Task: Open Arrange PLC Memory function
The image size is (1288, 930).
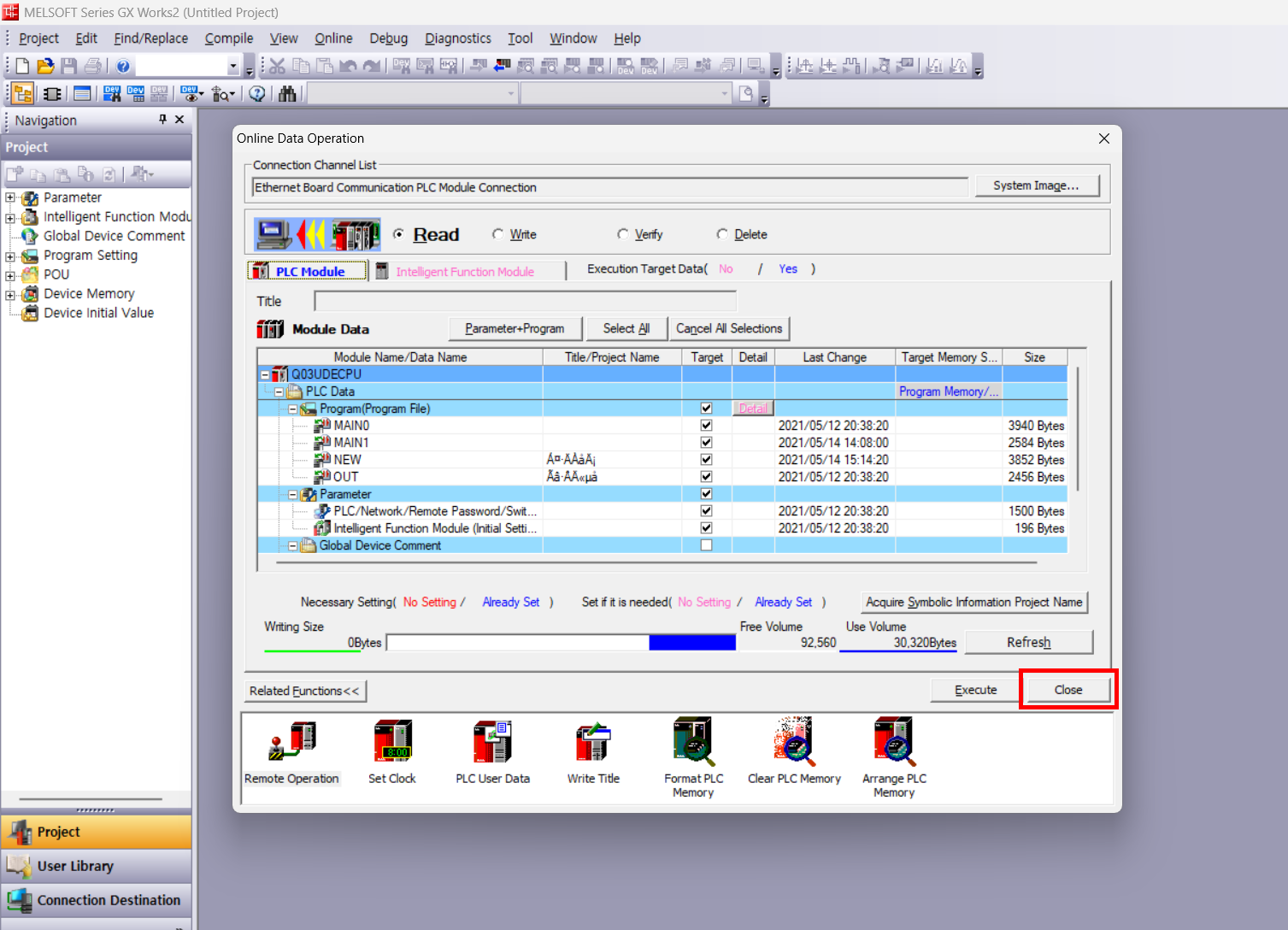Action: [x=894, y=758]
